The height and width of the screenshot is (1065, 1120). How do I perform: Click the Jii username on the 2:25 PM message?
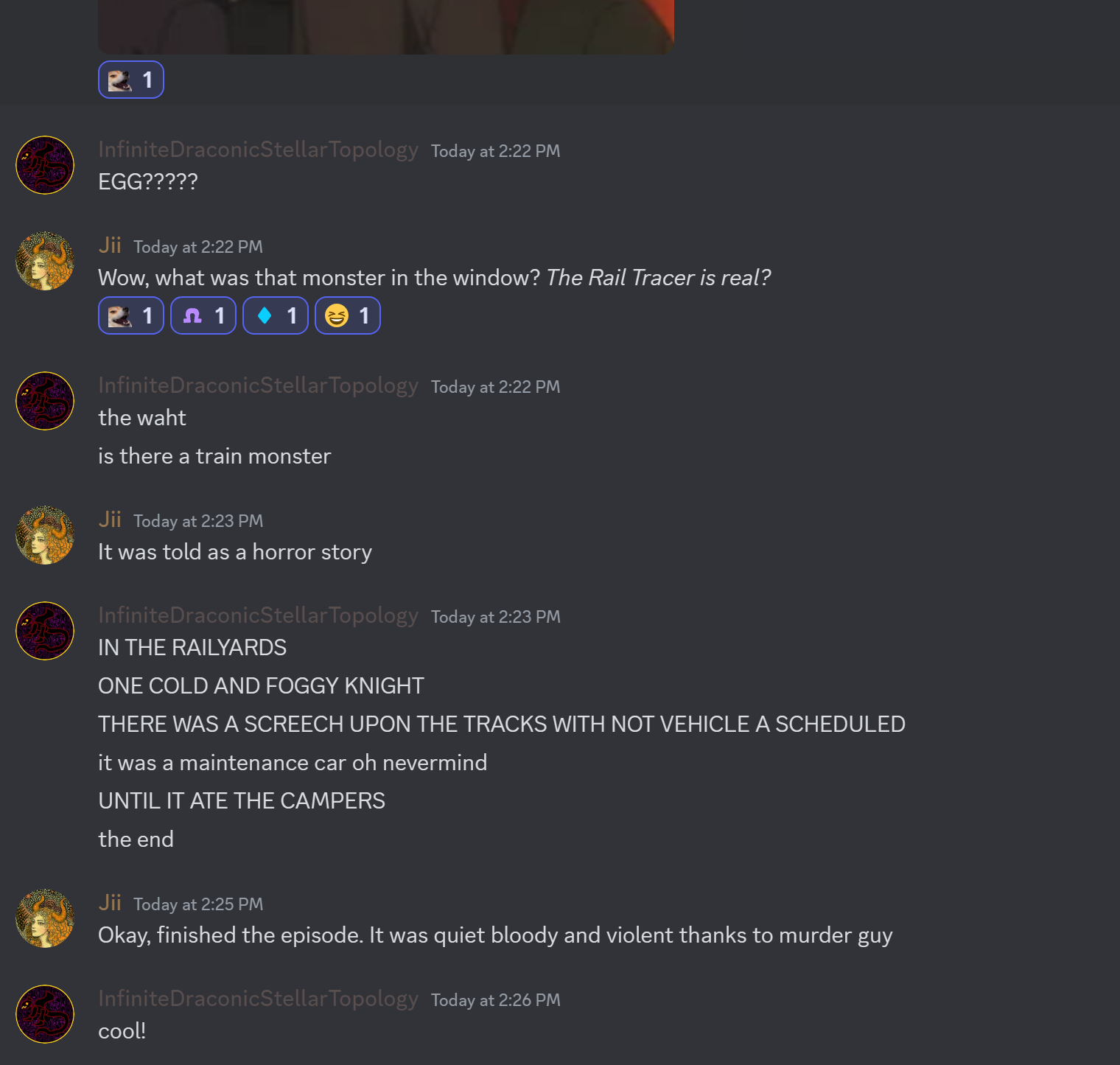(110, 903)
